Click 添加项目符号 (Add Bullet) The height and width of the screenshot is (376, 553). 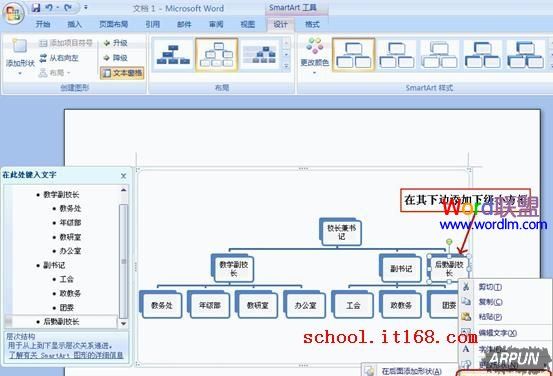tap(66, 43)
